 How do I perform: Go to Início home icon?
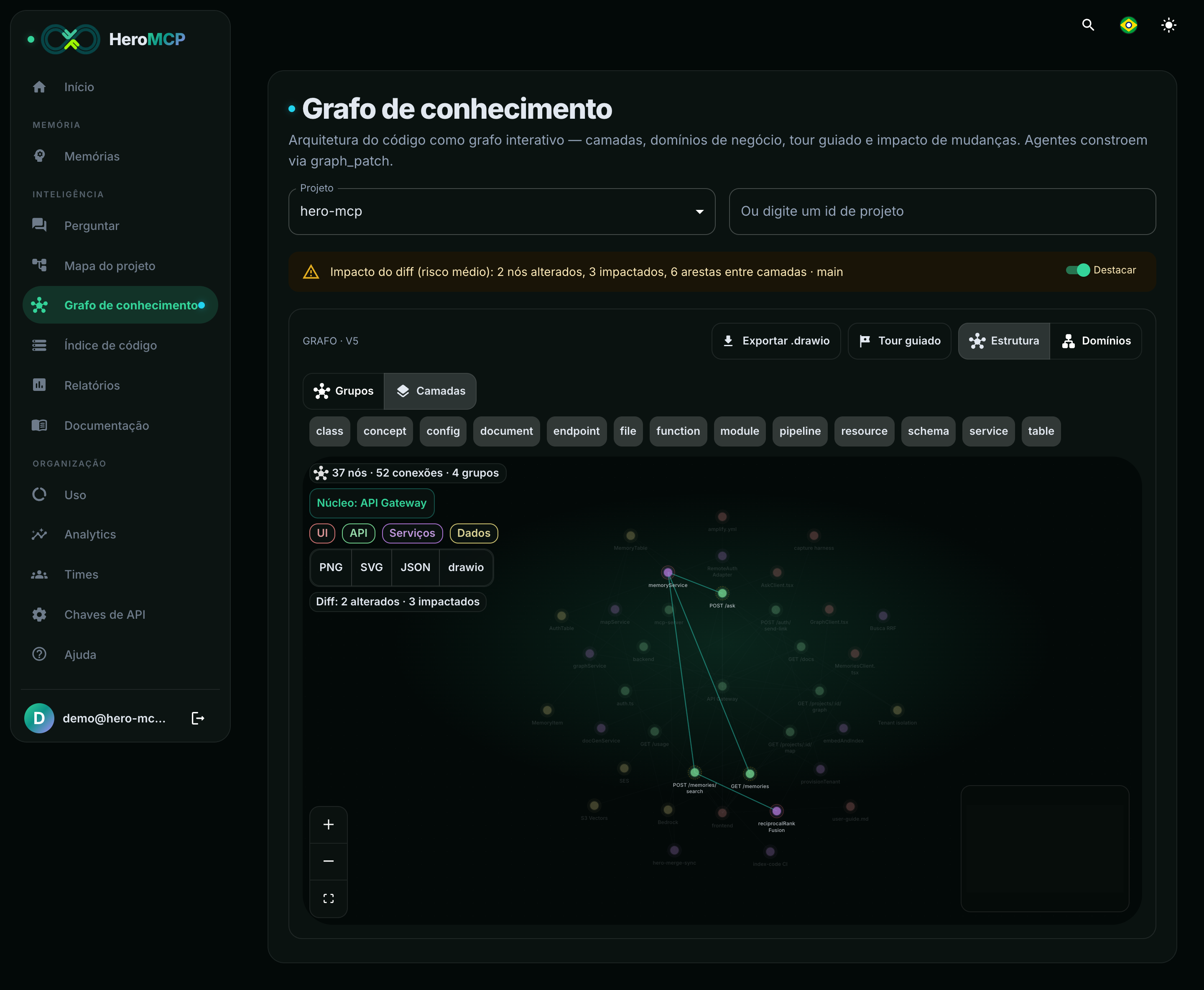(x=39, y=87)
